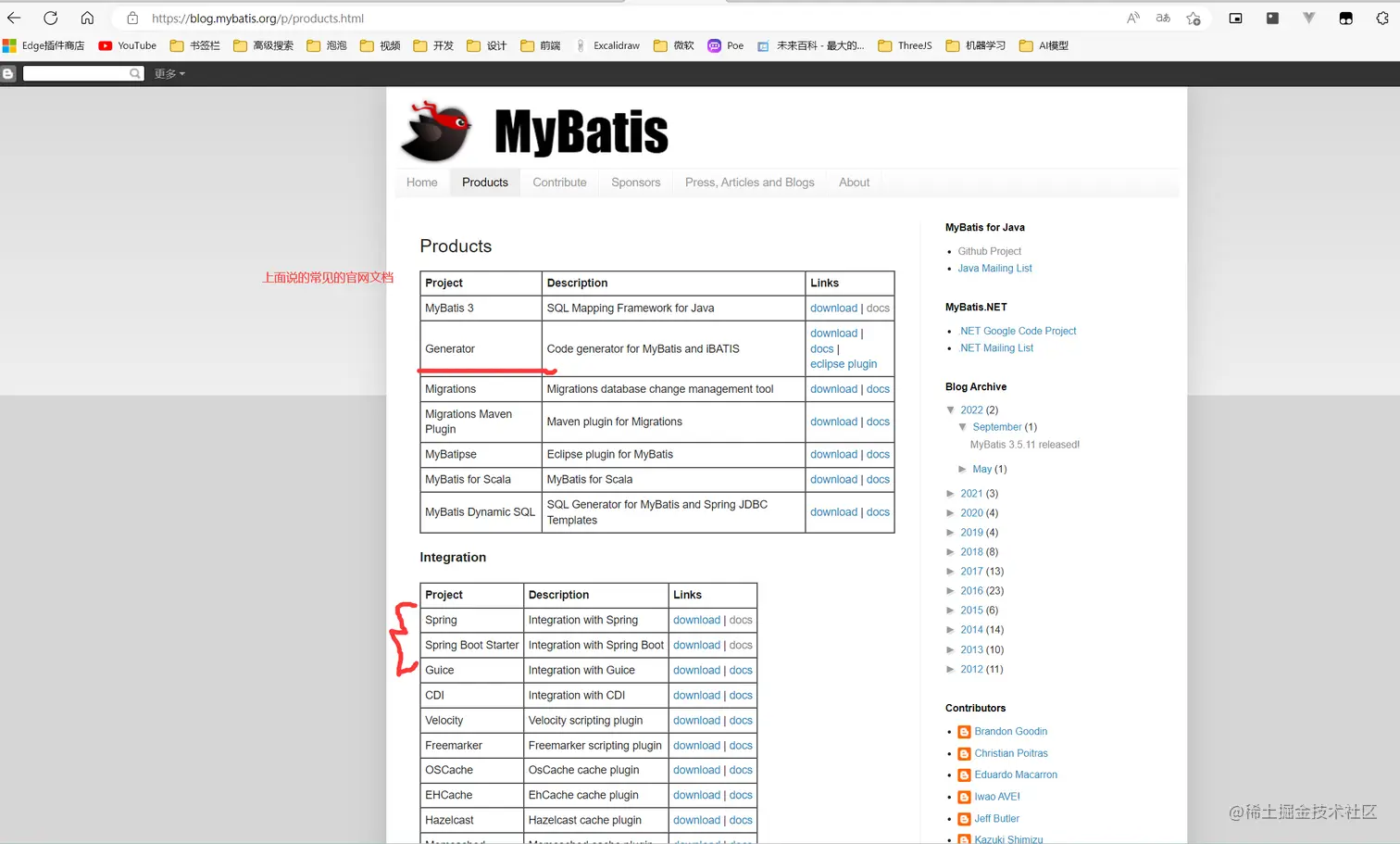Click download link for EHCache
Image resolution: width=1400 pixels, height=844 pixels.
click(696, 796)
